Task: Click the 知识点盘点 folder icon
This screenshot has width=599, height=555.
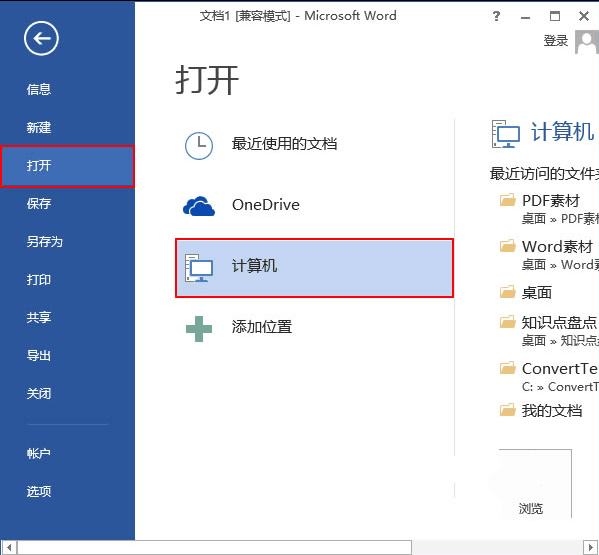Action: tap(508, 322)
